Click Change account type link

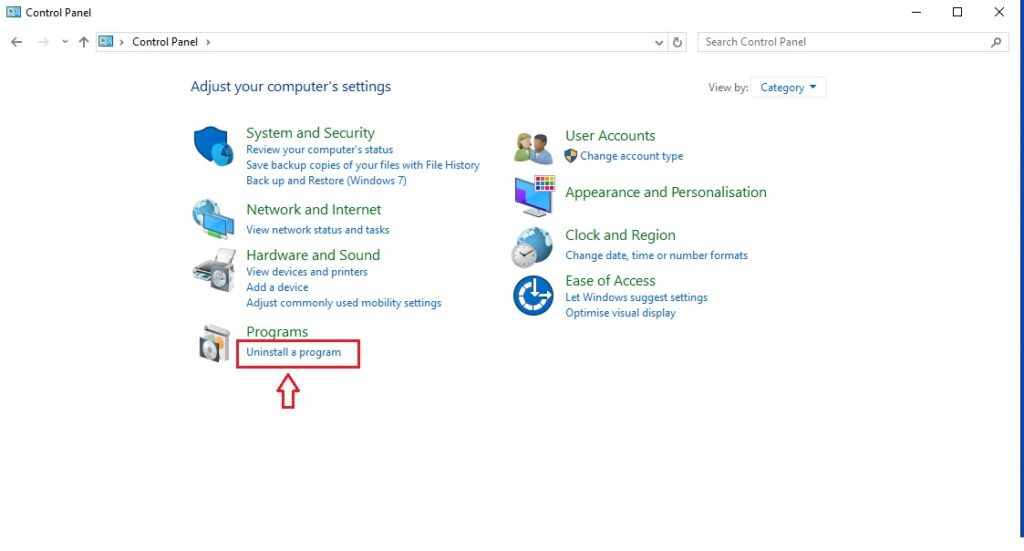[631, 156]
